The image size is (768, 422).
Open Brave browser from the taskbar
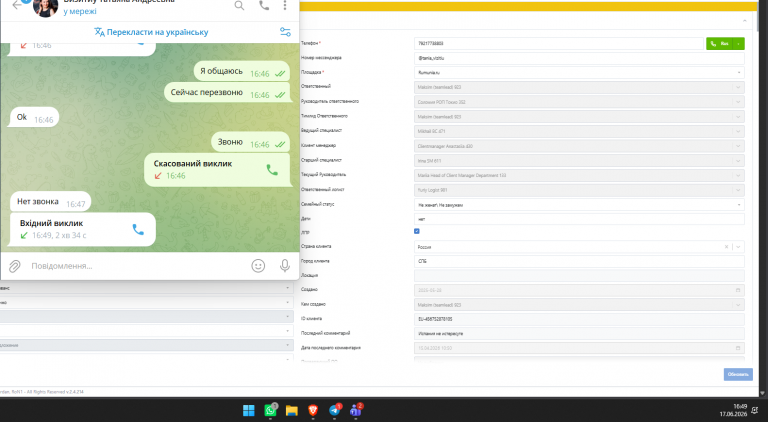click(x=313, y=410)
